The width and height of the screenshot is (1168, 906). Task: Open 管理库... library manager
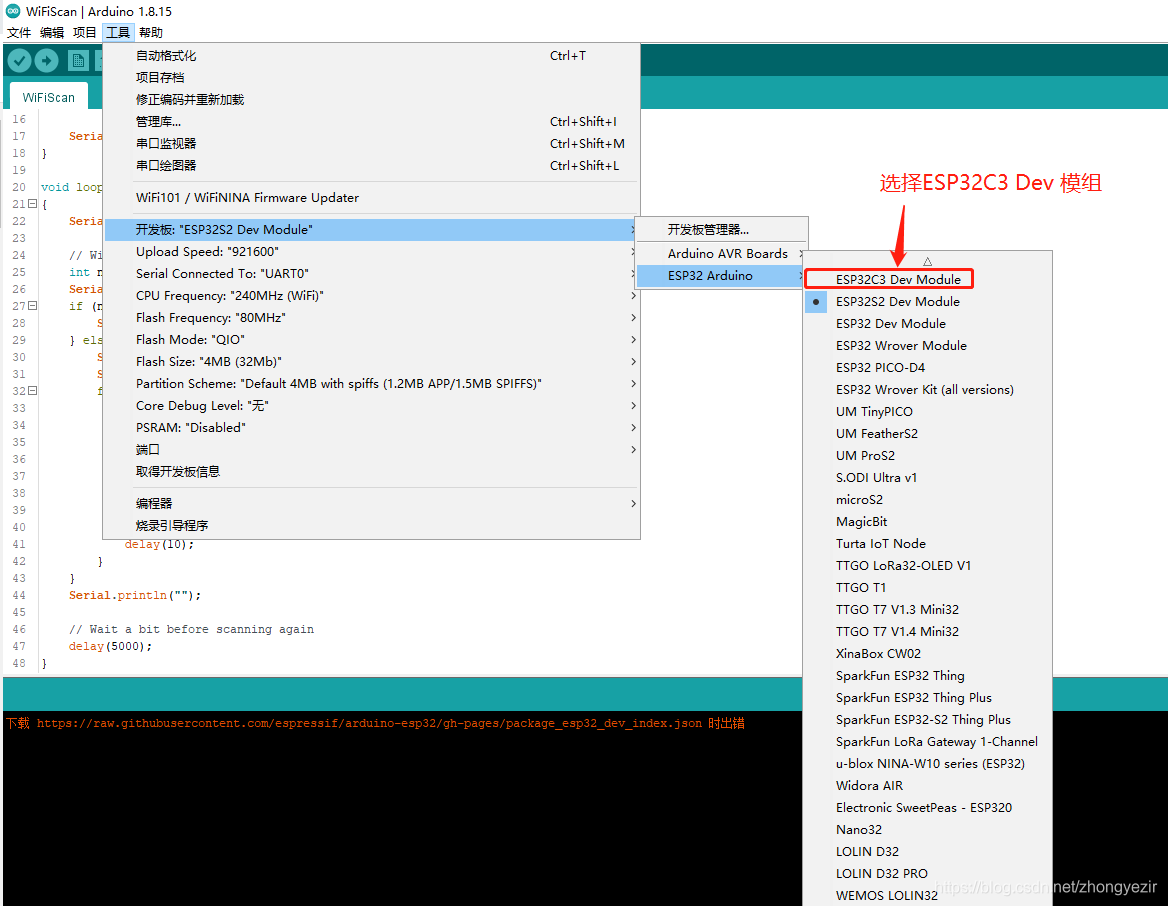(x=372, y=121)
